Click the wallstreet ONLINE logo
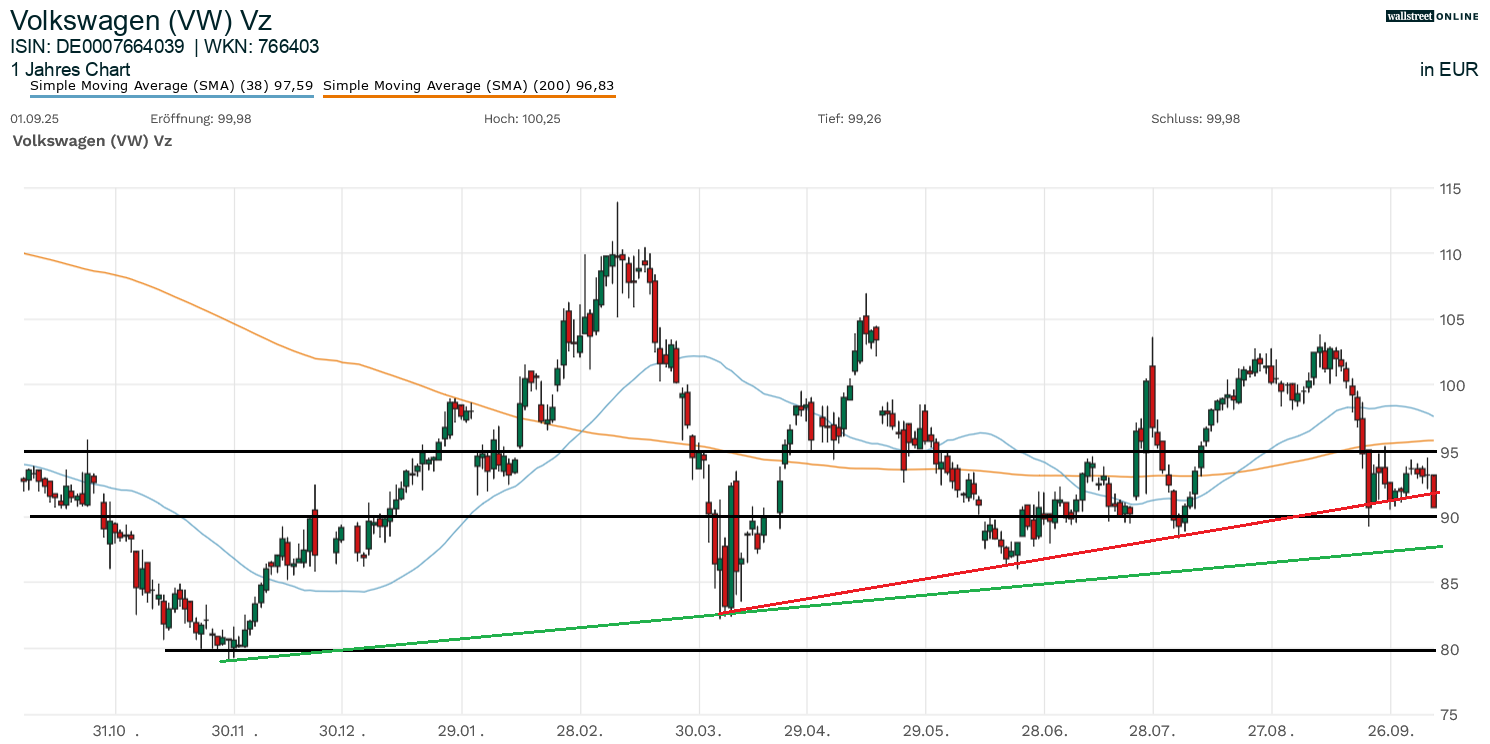The height and width of the screenshot is (744, 1490). 1433,16
